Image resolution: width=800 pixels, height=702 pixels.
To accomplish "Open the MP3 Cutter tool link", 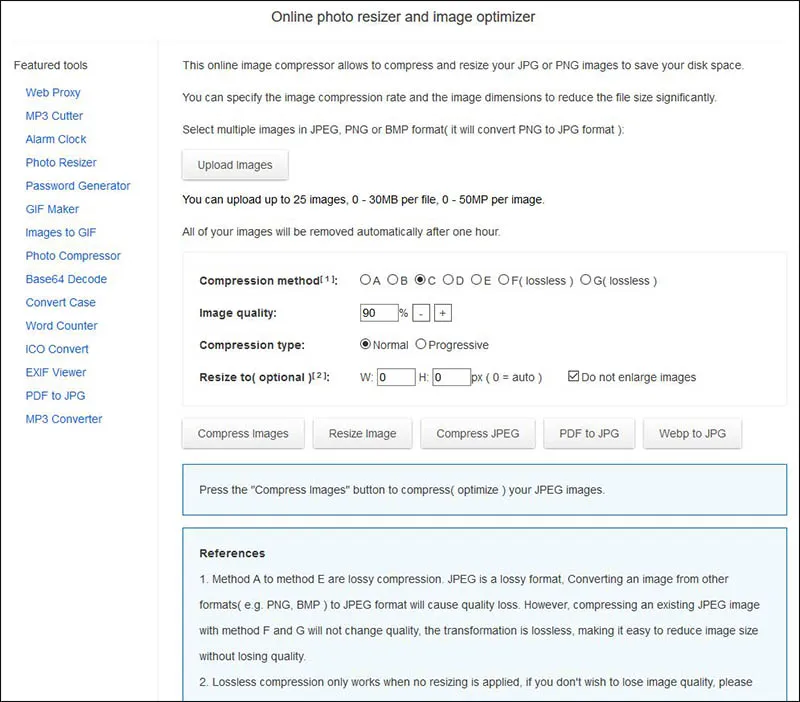I will (54, 116).
